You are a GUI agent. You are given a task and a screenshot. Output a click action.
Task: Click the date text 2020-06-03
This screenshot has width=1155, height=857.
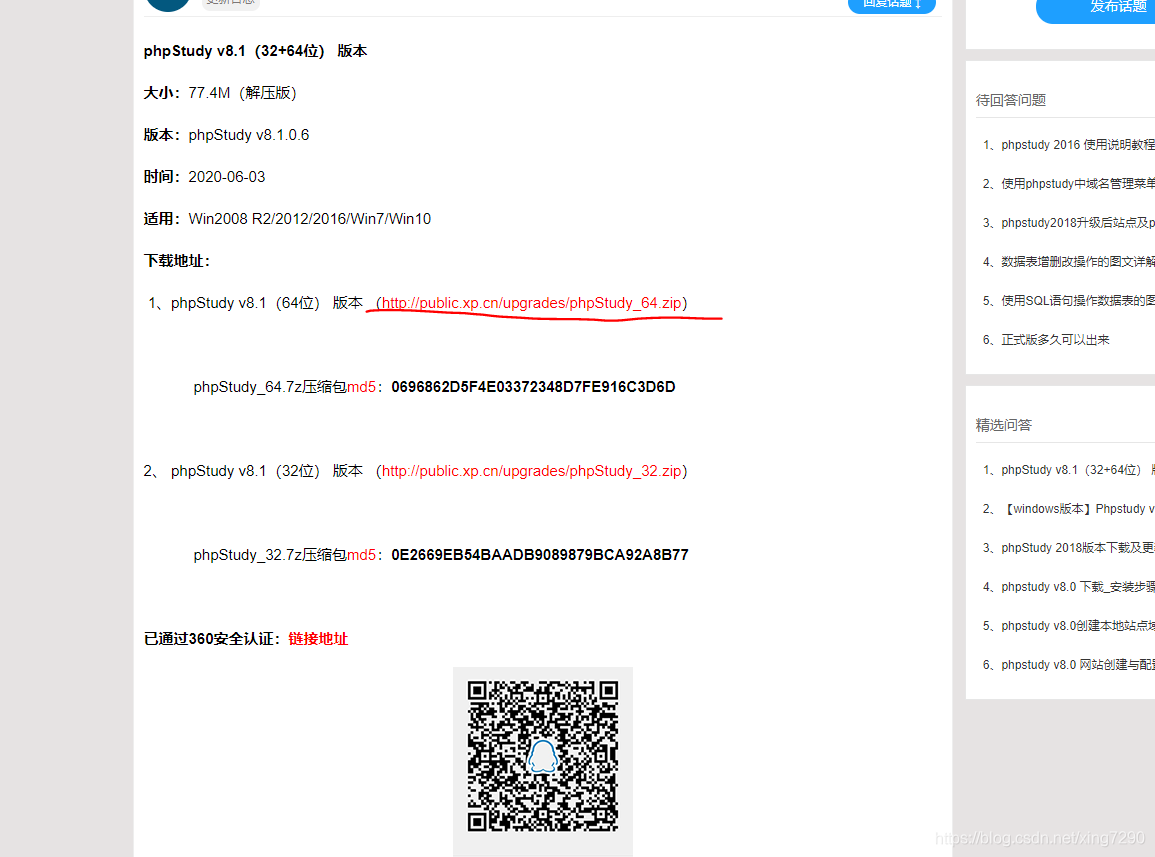click(x=227, y=177)
